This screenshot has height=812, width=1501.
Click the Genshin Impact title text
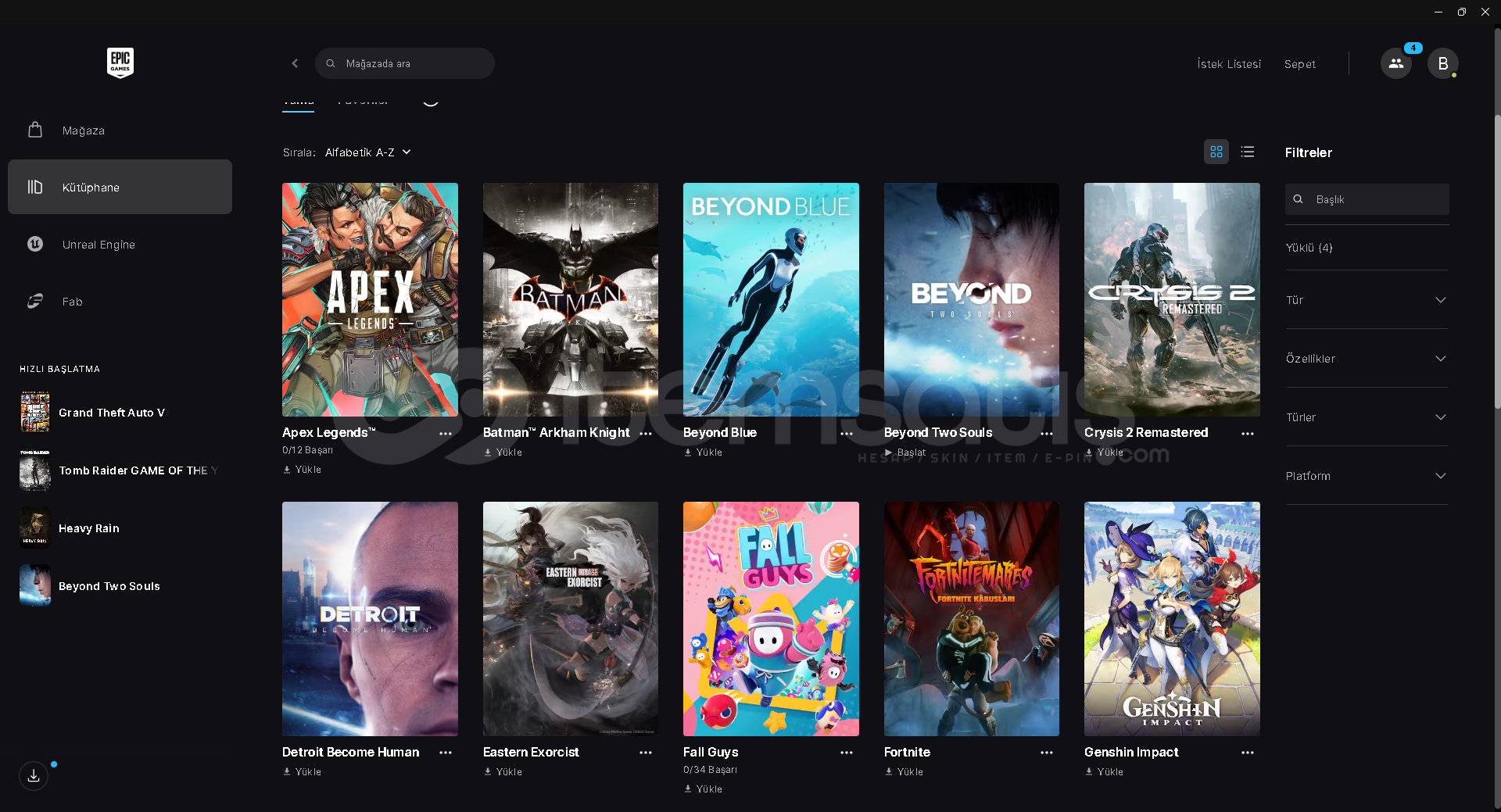(x=1131, y=753)
